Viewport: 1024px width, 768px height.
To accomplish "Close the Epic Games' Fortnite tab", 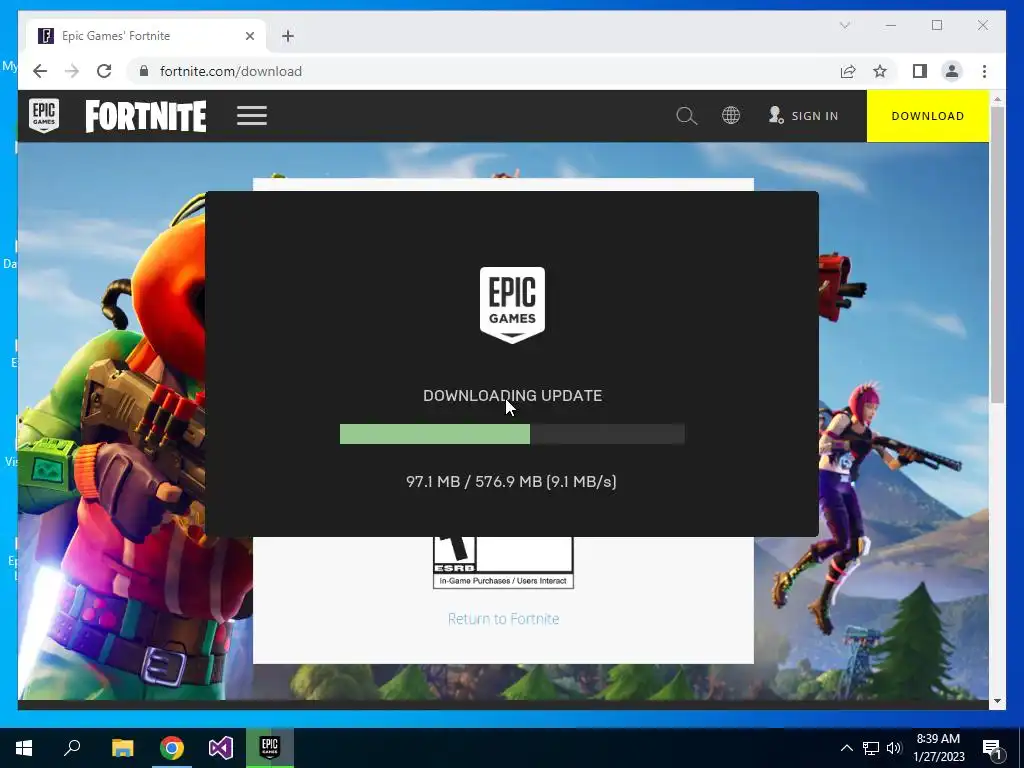I will point(249,36).
